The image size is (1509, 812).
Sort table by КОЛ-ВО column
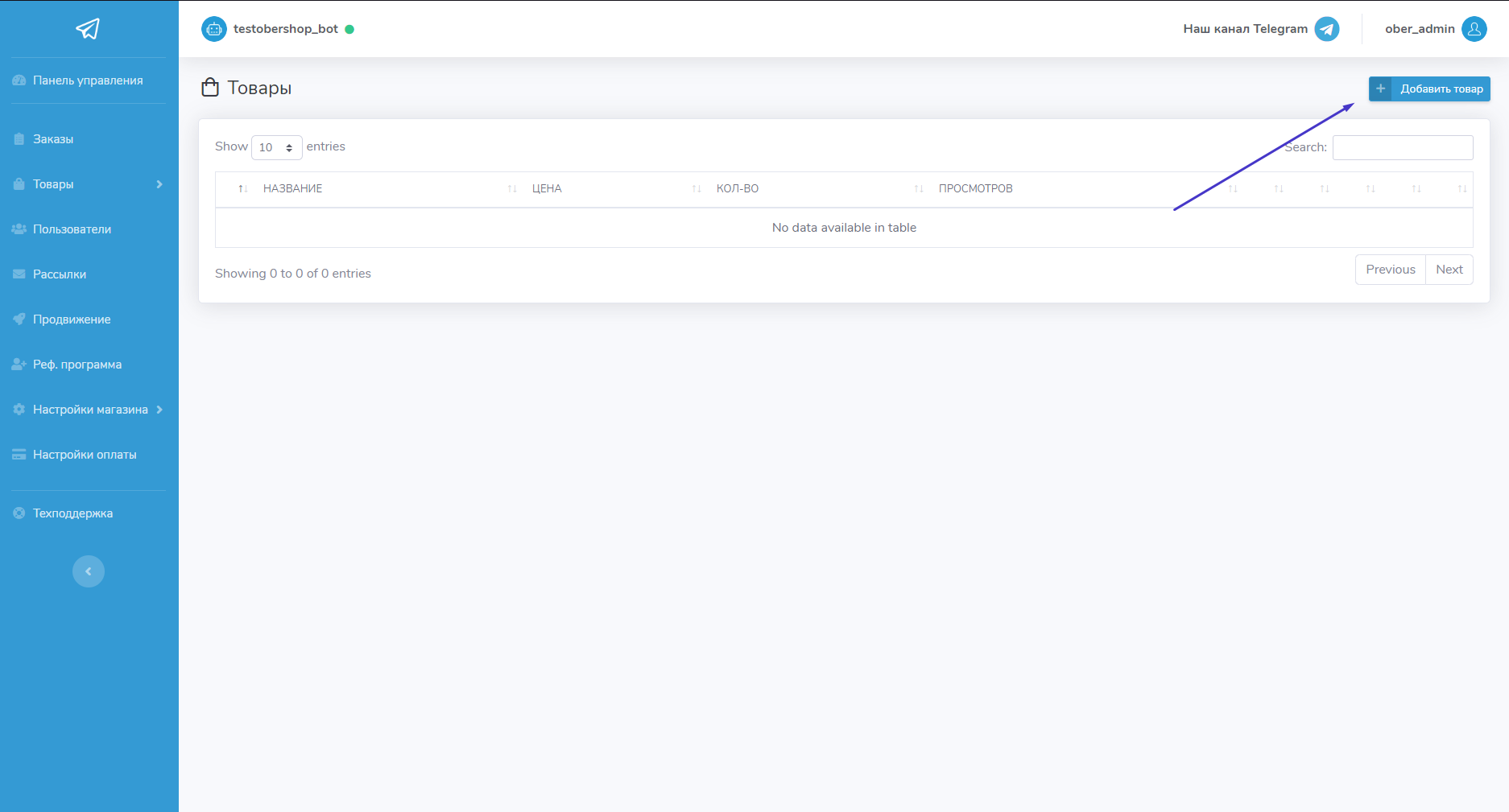click(738, 188)
